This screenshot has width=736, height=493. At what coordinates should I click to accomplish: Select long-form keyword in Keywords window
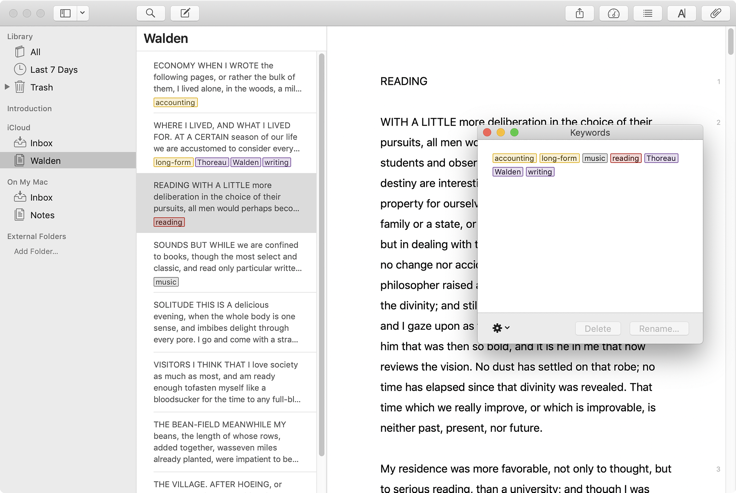559,158
